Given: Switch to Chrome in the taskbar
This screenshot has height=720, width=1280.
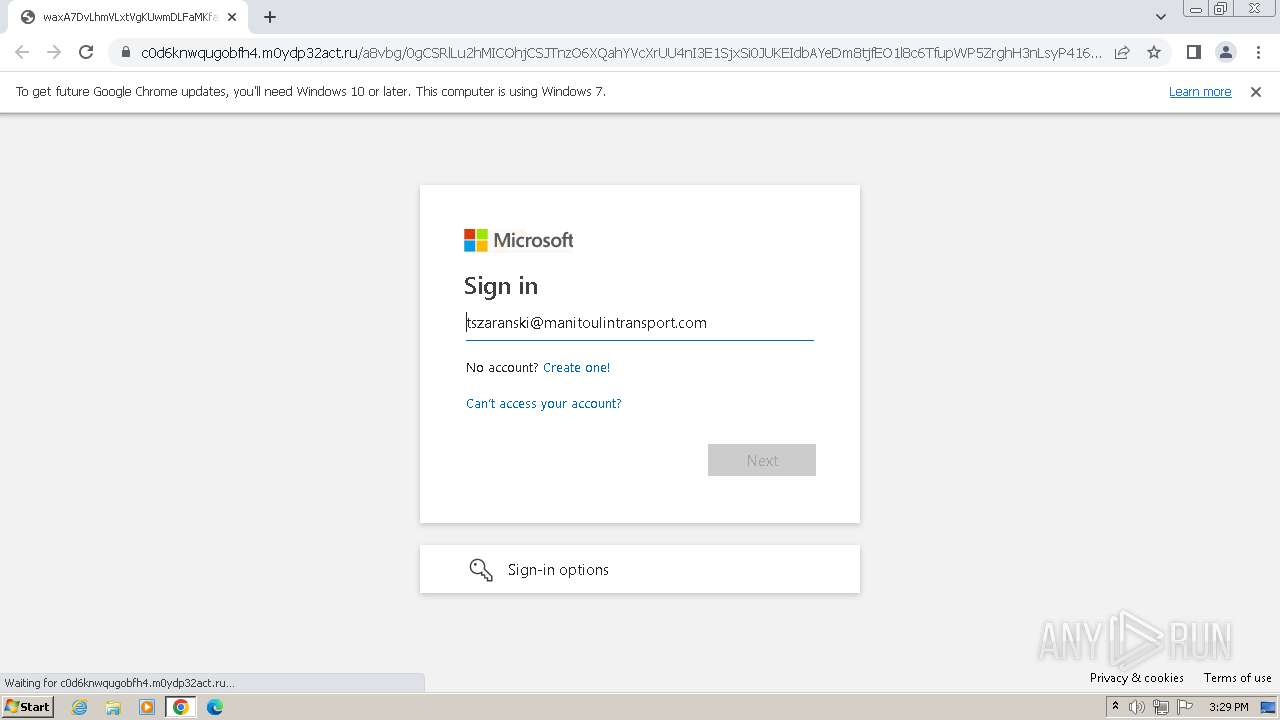Looking at the screenshot, I should click(181, 707).
